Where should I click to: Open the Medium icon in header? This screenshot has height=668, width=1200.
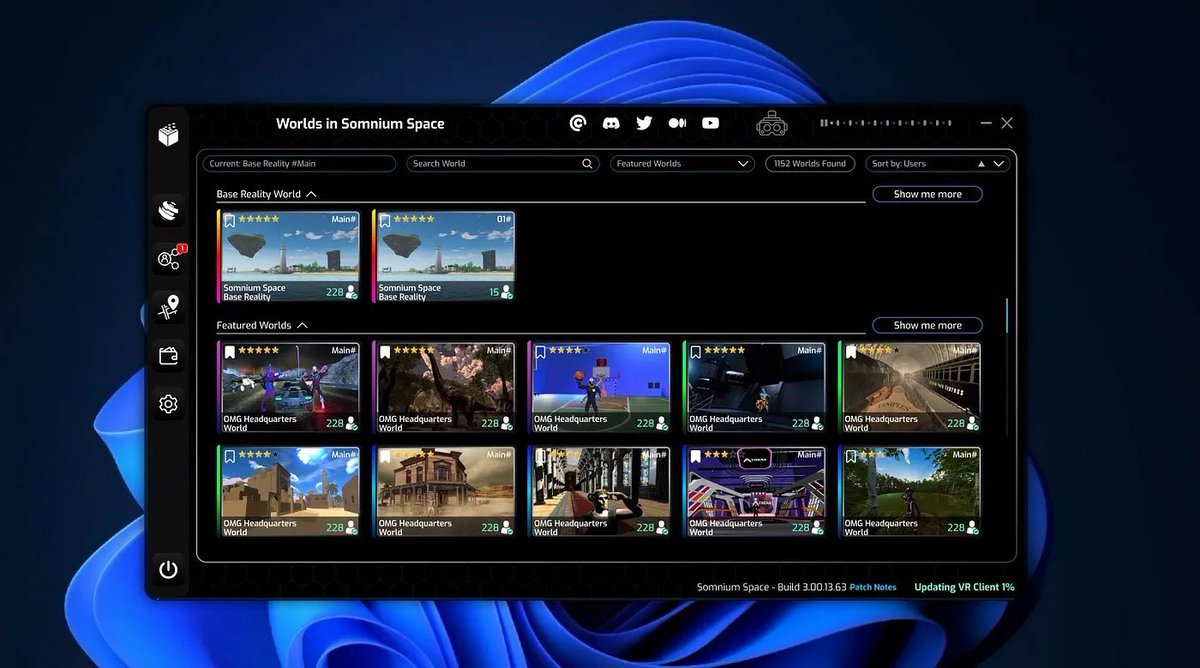(677, 123)
